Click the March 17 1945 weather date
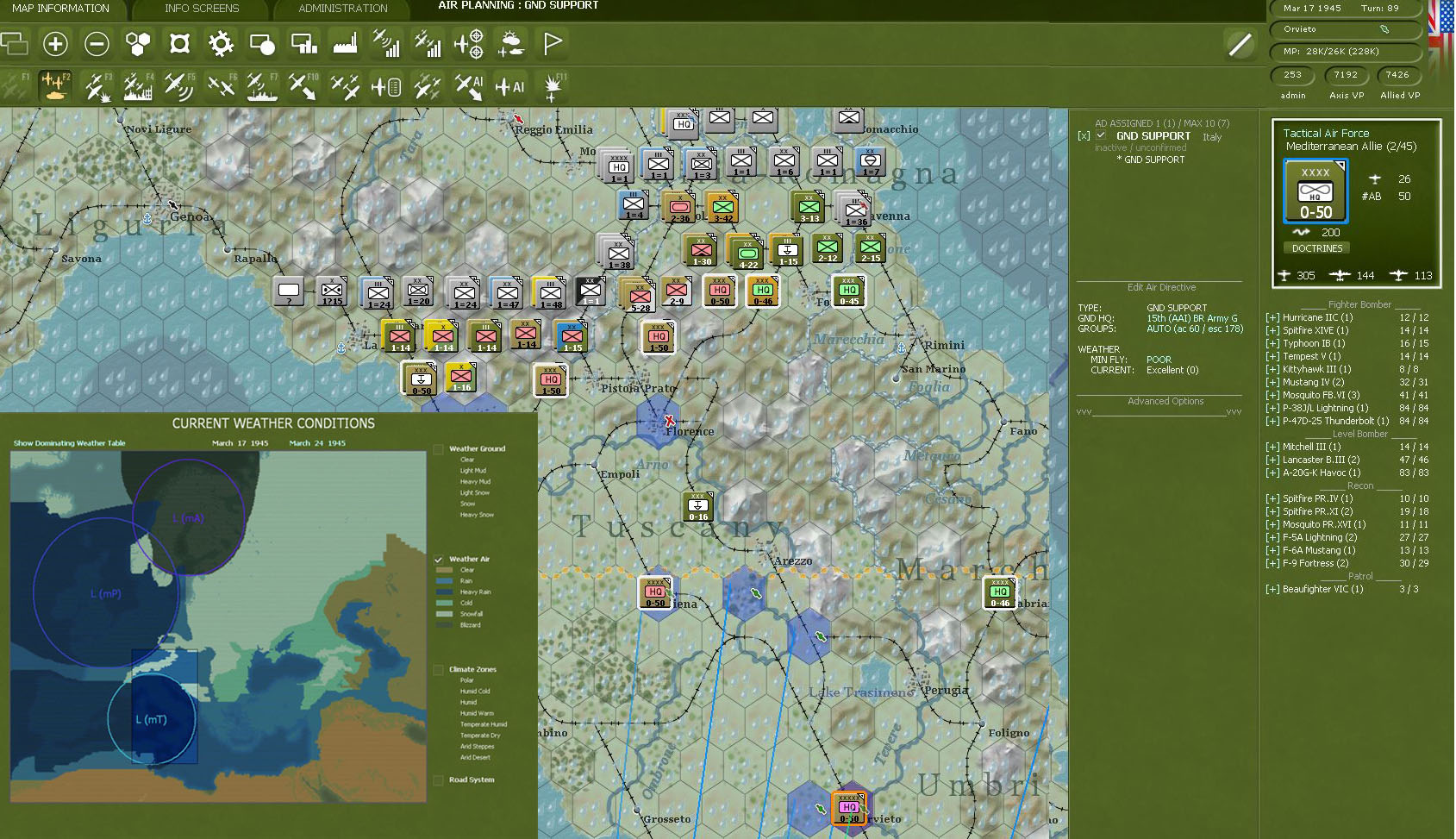Viewport: 1456px width, 839px height. [x=240, y=443]
